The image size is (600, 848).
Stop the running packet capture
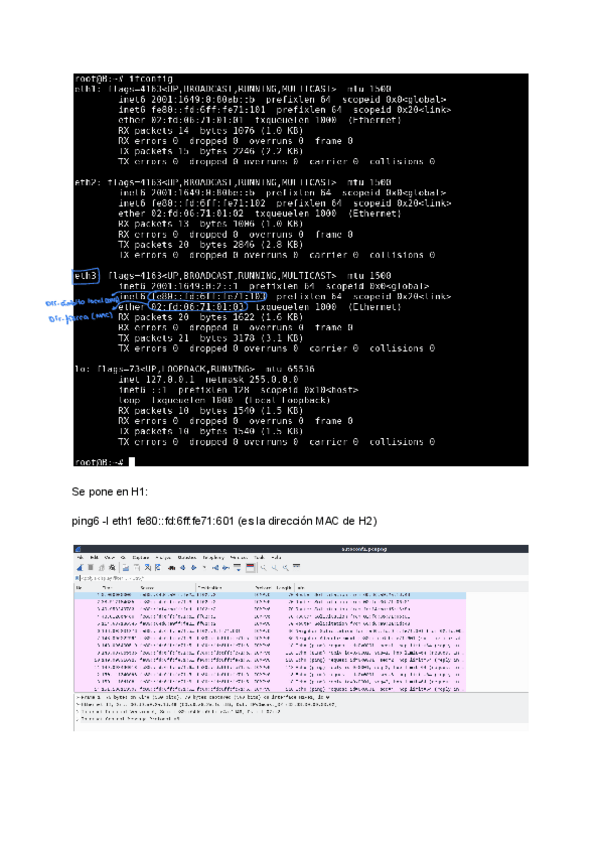90,567
